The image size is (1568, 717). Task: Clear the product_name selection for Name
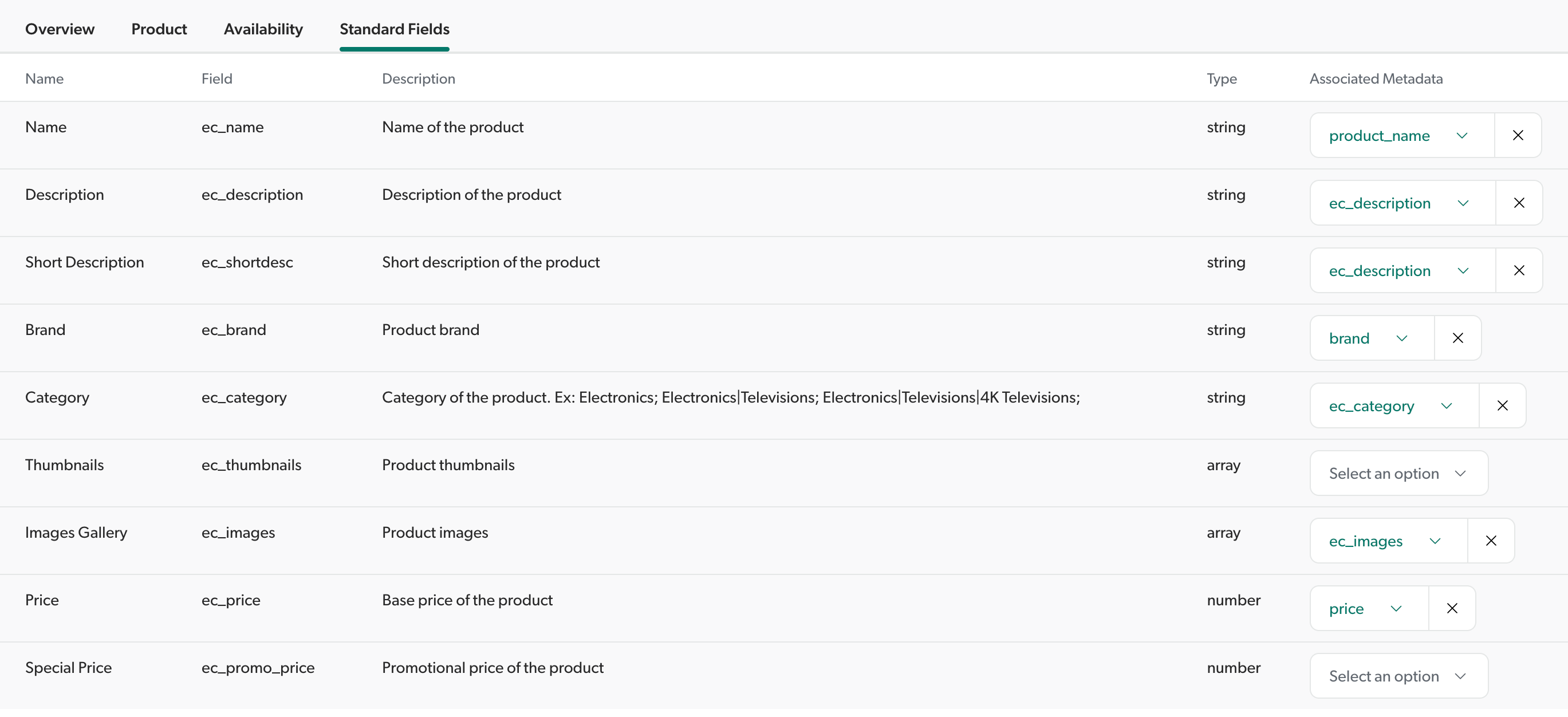(1518, 135)
